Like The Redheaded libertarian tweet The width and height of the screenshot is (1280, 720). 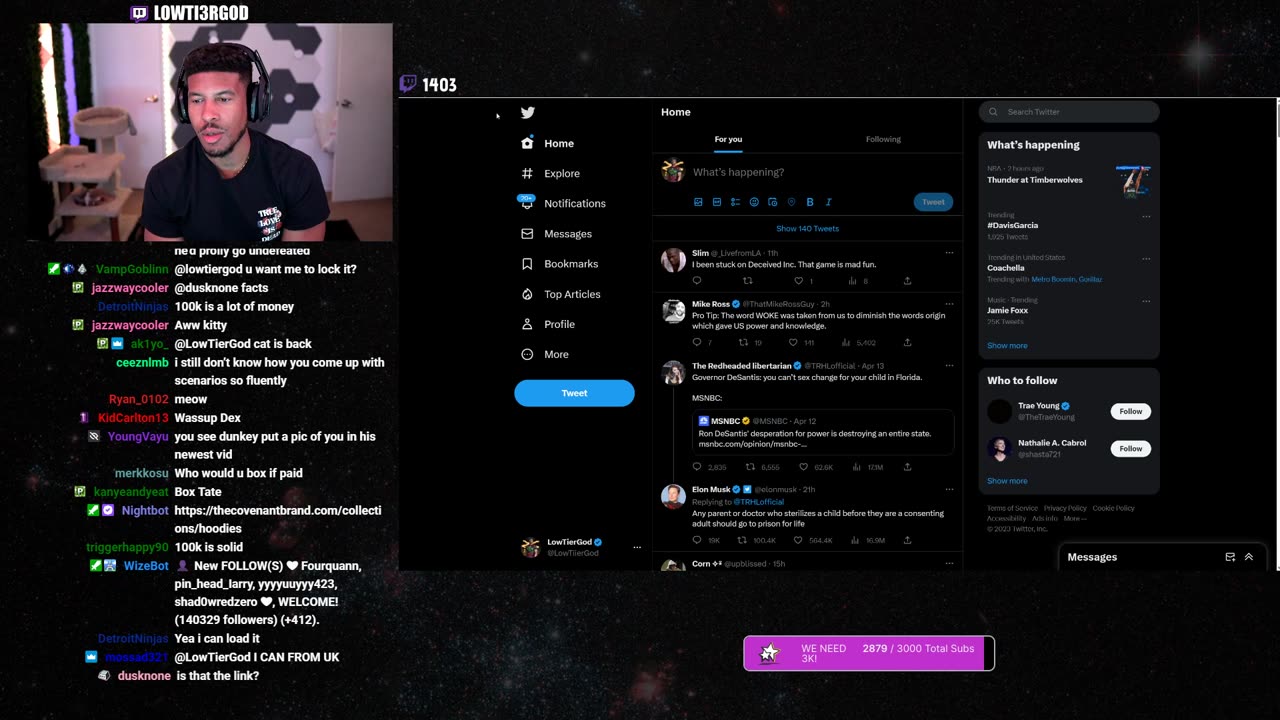click(x=803, y=467)
